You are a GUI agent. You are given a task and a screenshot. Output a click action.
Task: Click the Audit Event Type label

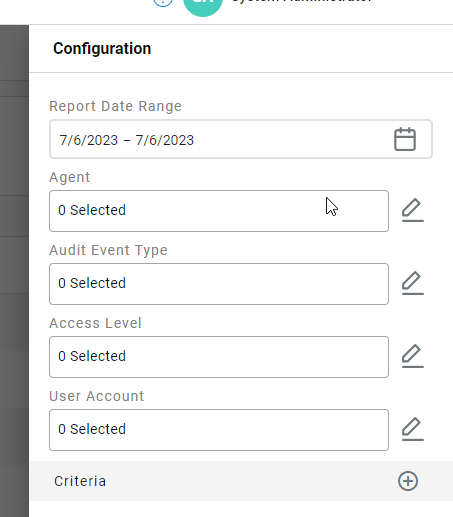(108, 250)
